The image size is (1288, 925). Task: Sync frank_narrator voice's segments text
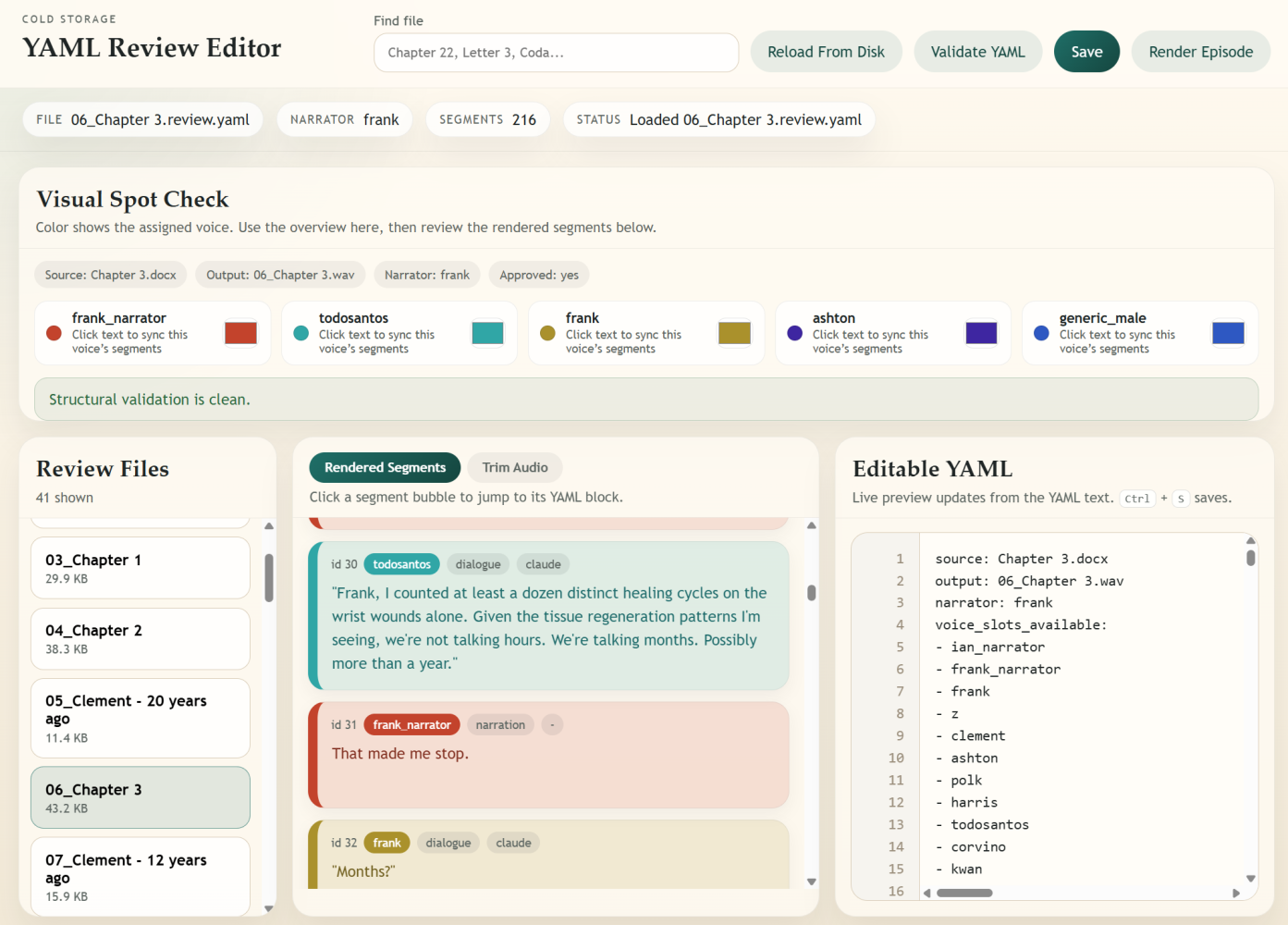click(x=129, y=341)
